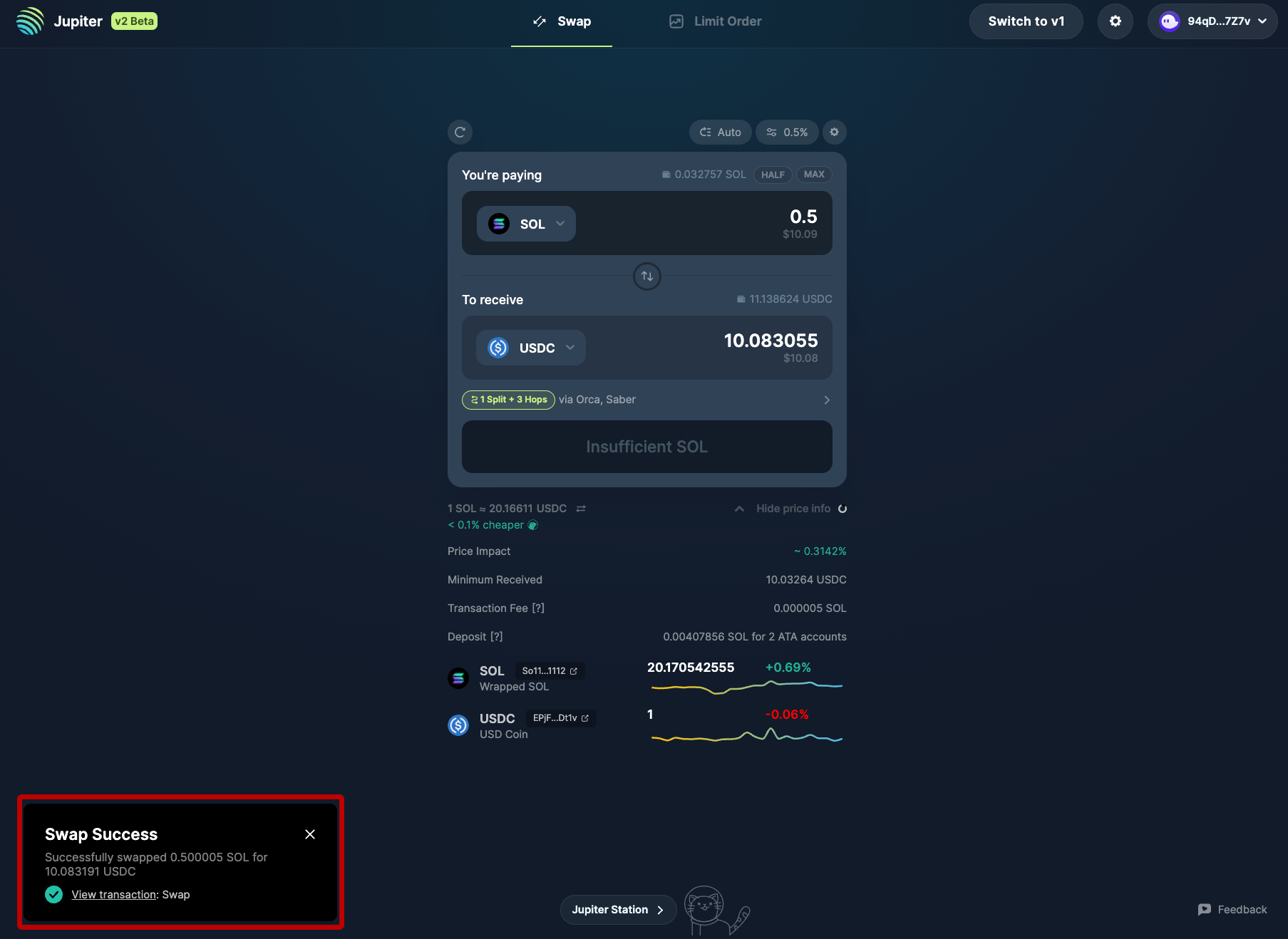Click the +0.69% SOL change
The image size is (1288, 939).
[x=788, y=668]
